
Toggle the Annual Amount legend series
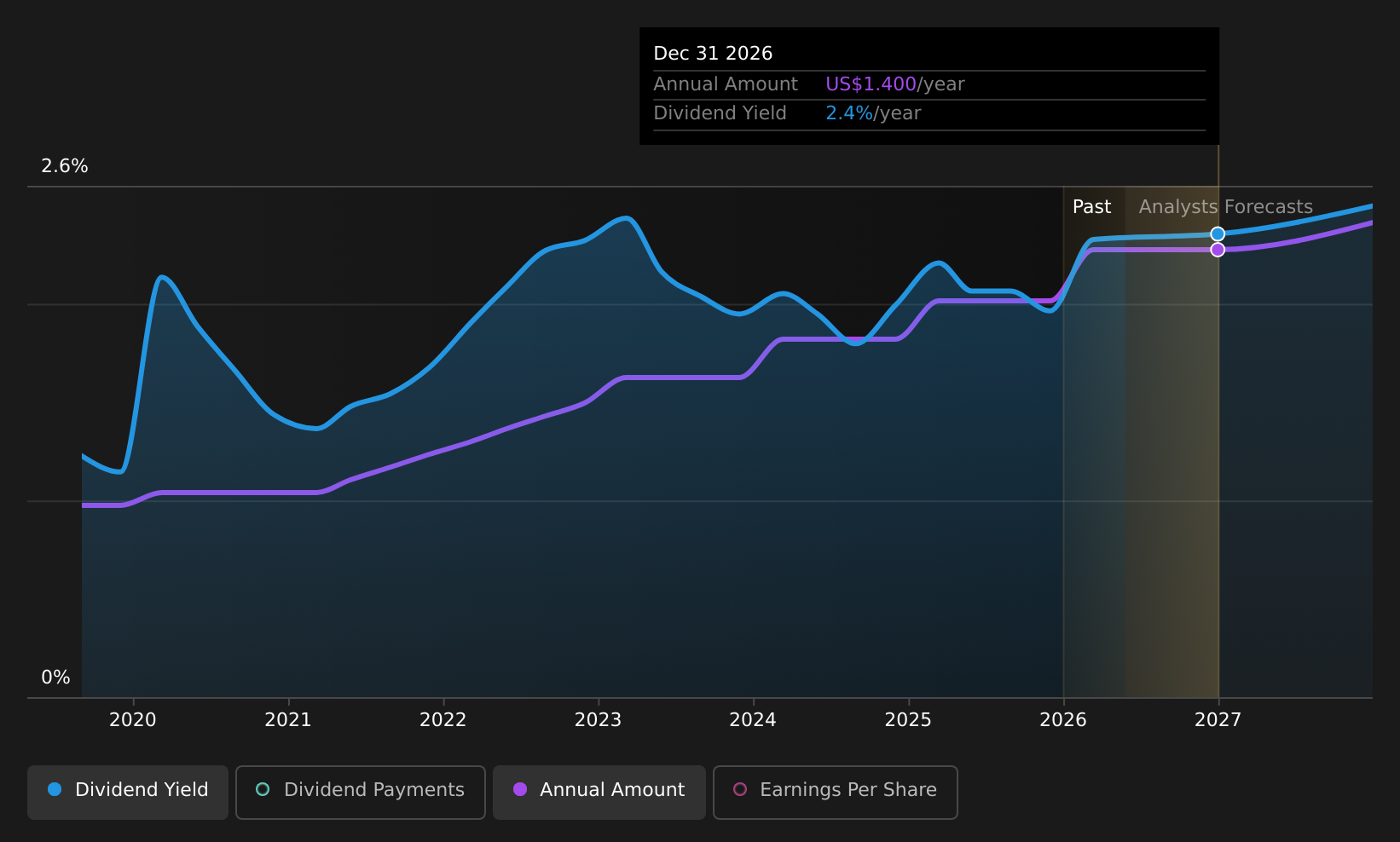(599, 792)
